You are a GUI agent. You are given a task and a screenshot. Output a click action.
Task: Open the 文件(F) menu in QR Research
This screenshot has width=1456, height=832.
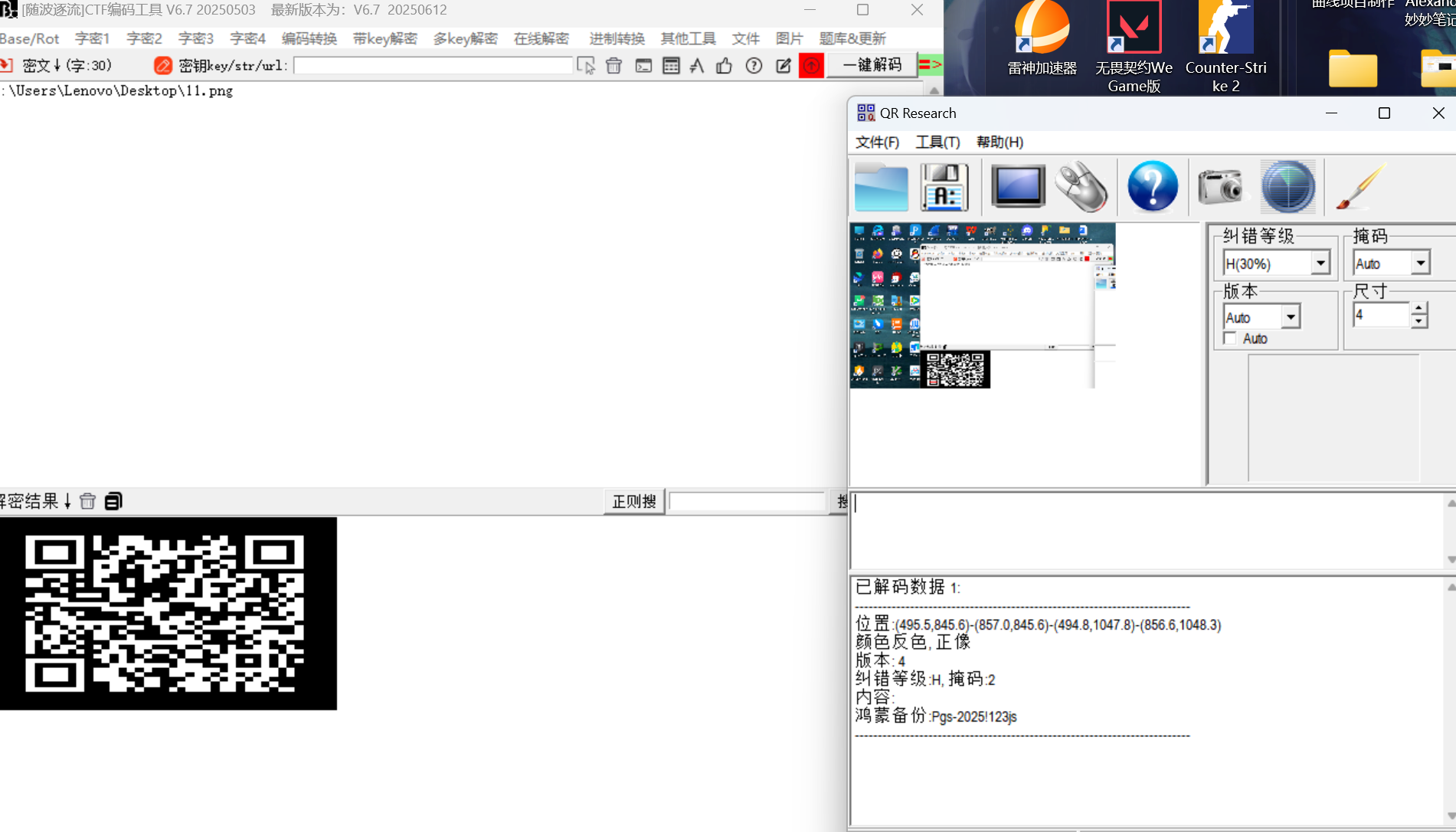(x=877, y=142)
